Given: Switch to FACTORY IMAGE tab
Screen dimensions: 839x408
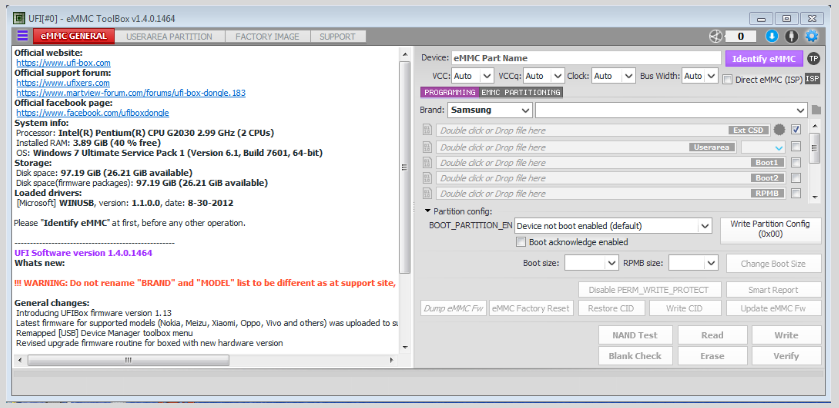Looking at the screenshot, I should [x=269, y=36].
